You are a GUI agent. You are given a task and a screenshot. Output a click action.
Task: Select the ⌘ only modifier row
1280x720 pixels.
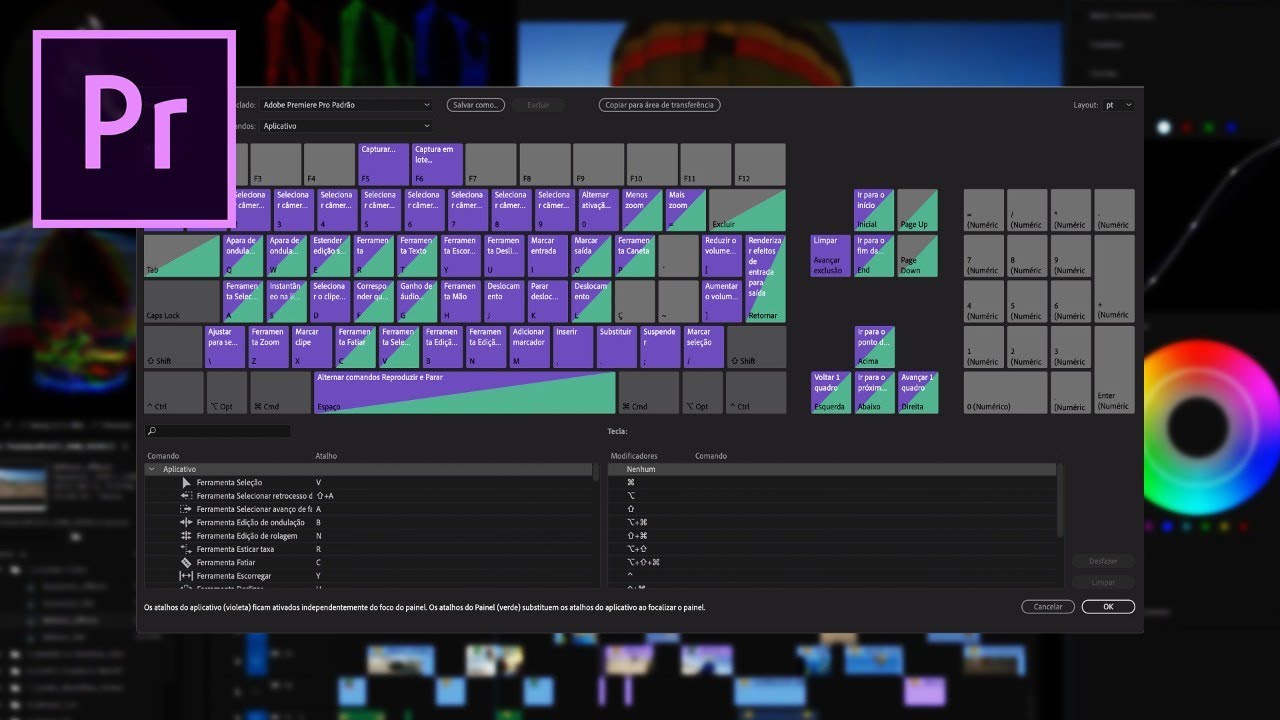[832, 482]
